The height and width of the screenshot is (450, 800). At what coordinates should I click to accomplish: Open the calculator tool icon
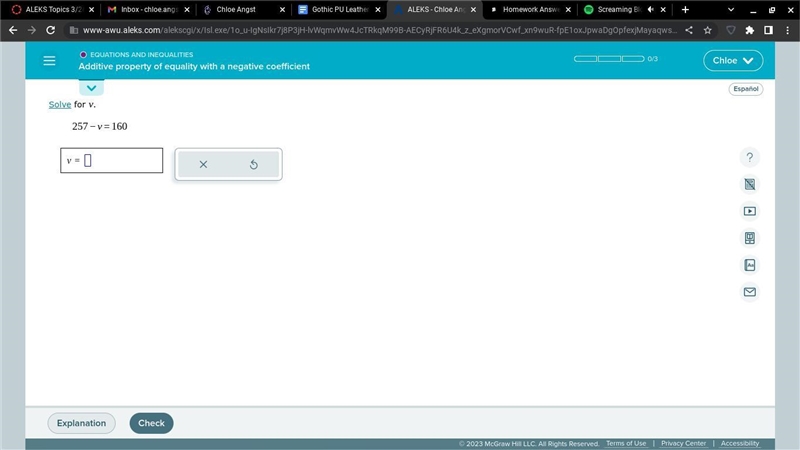click(x=749, y=184)
